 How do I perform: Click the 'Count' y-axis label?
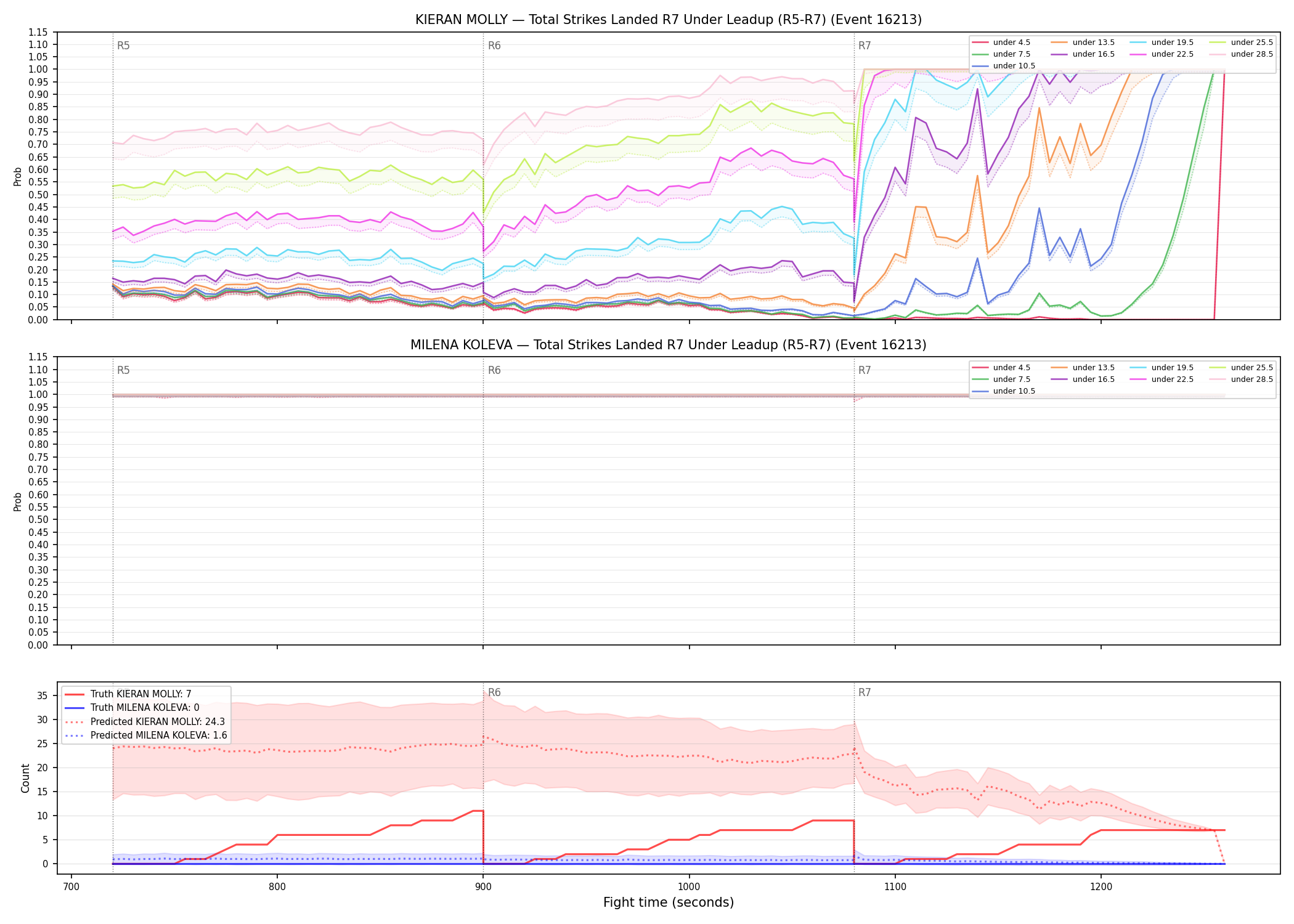click(25, 778)
